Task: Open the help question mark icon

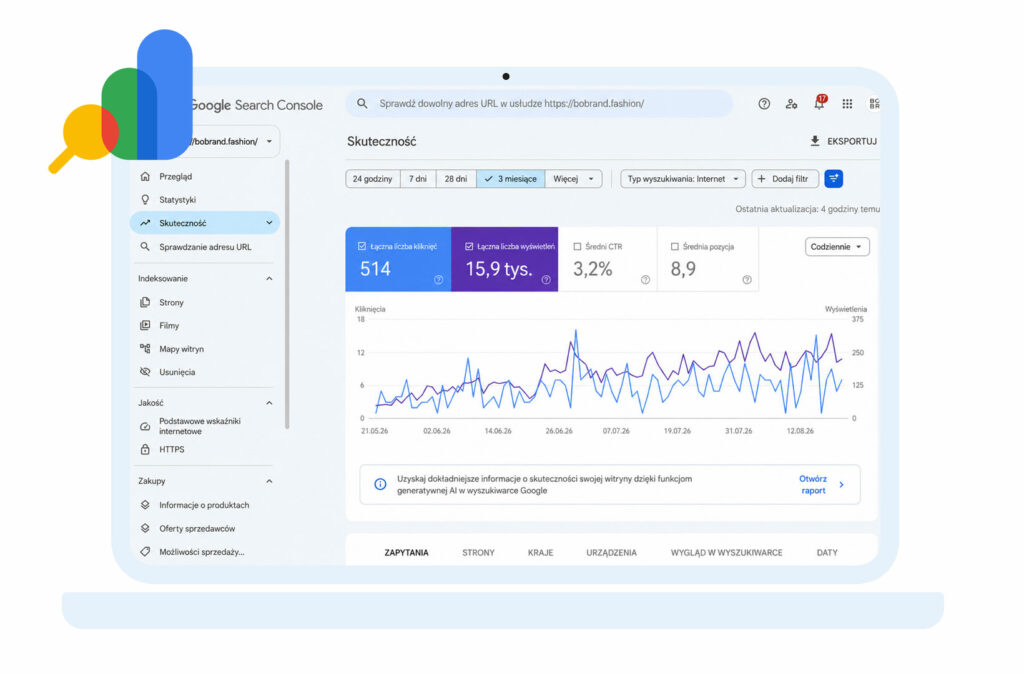Action: point(763,103)
